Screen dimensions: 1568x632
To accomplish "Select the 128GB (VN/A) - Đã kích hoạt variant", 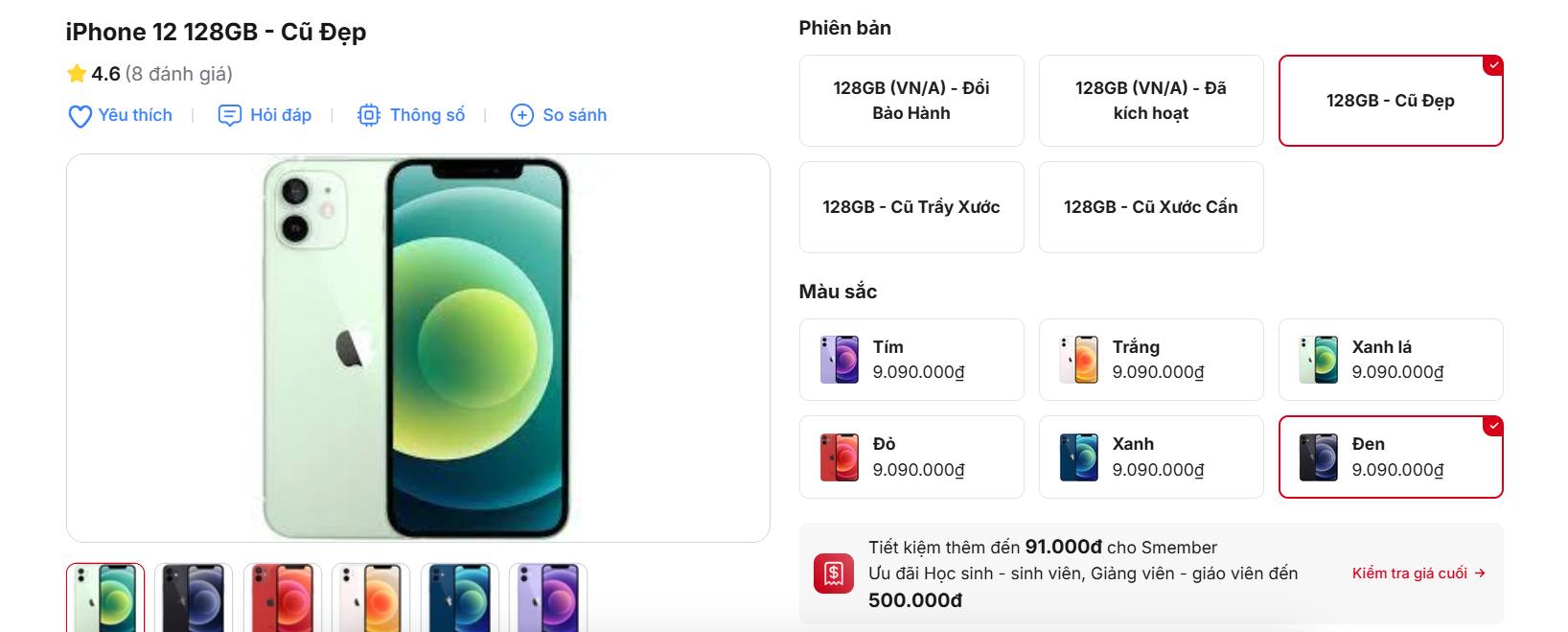I will (1151, 101).
